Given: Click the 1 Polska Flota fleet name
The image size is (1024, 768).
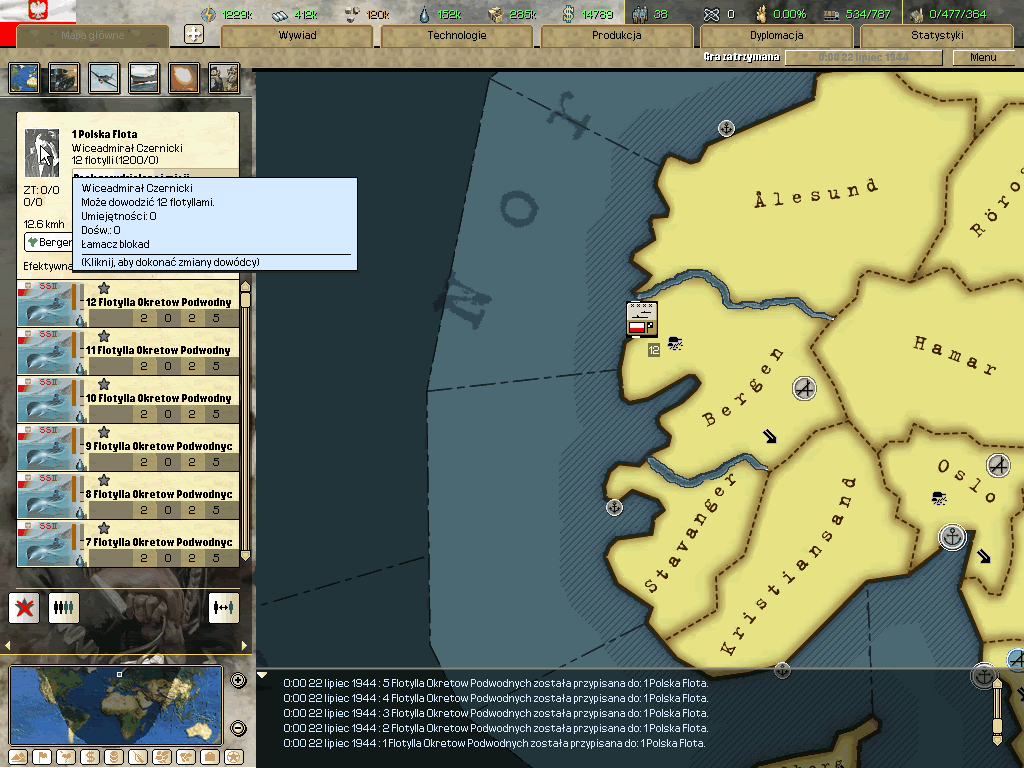Looking at the screenshot, I should pyautogui.click(x=104, y=135).
